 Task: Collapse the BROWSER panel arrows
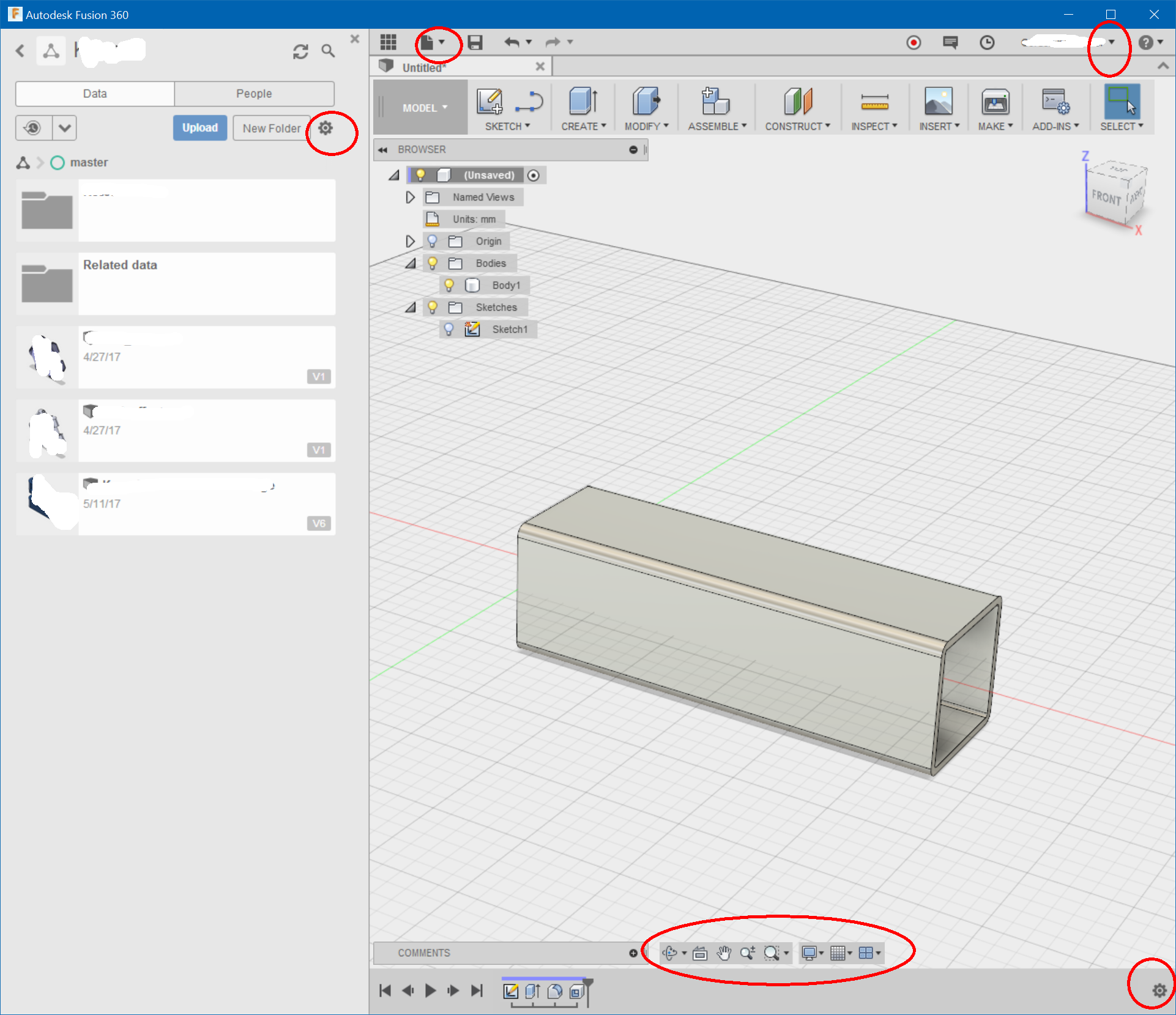point(383,150)
